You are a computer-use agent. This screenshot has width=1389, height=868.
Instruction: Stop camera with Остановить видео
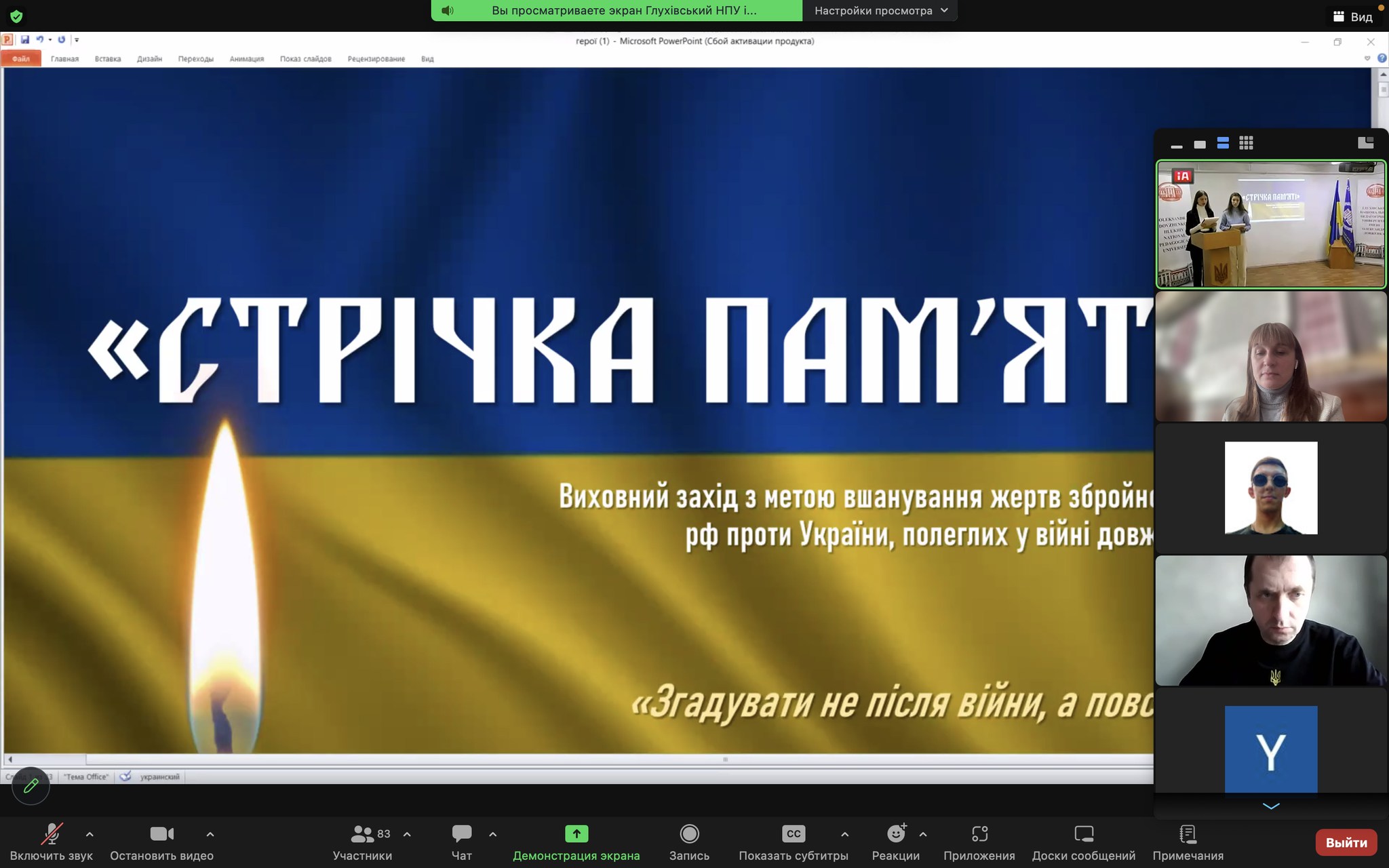(161, 843)
